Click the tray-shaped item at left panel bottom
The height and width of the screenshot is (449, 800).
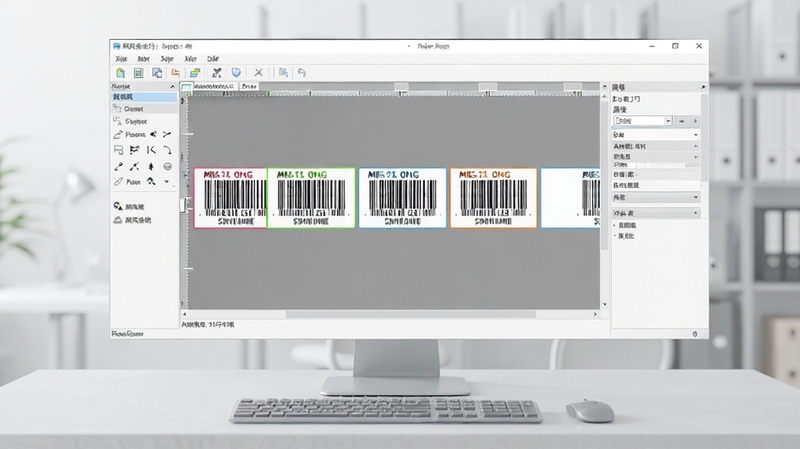132,220
